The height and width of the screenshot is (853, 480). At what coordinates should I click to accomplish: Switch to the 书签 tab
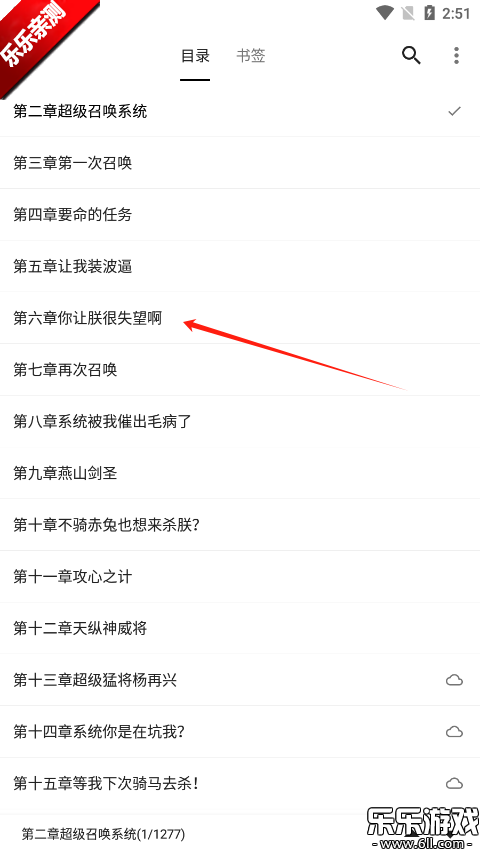(x=250, y=55)
